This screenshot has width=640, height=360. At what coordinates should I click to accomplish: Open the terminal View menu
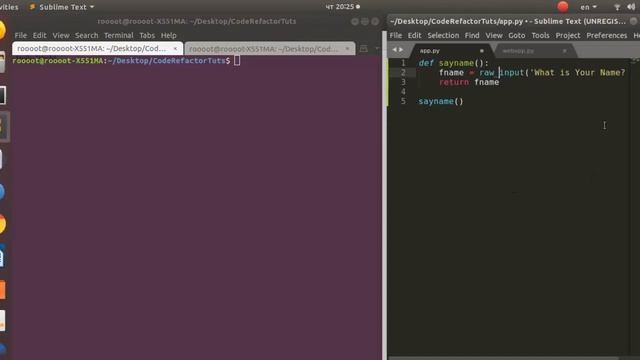pyautogui.click(x=61, y=36)
